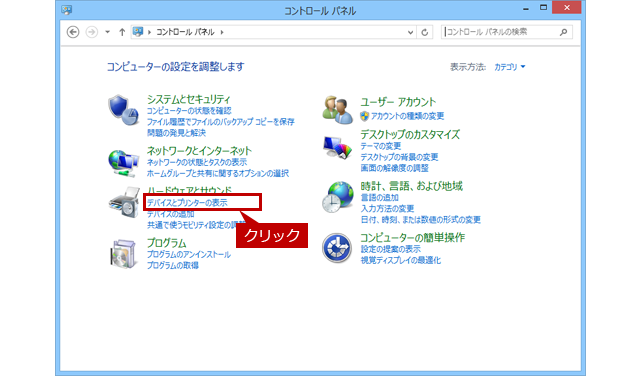
Task: Click 日付、時刻、または数値の形式の変更 link
Action: click(x=420, y=220)
